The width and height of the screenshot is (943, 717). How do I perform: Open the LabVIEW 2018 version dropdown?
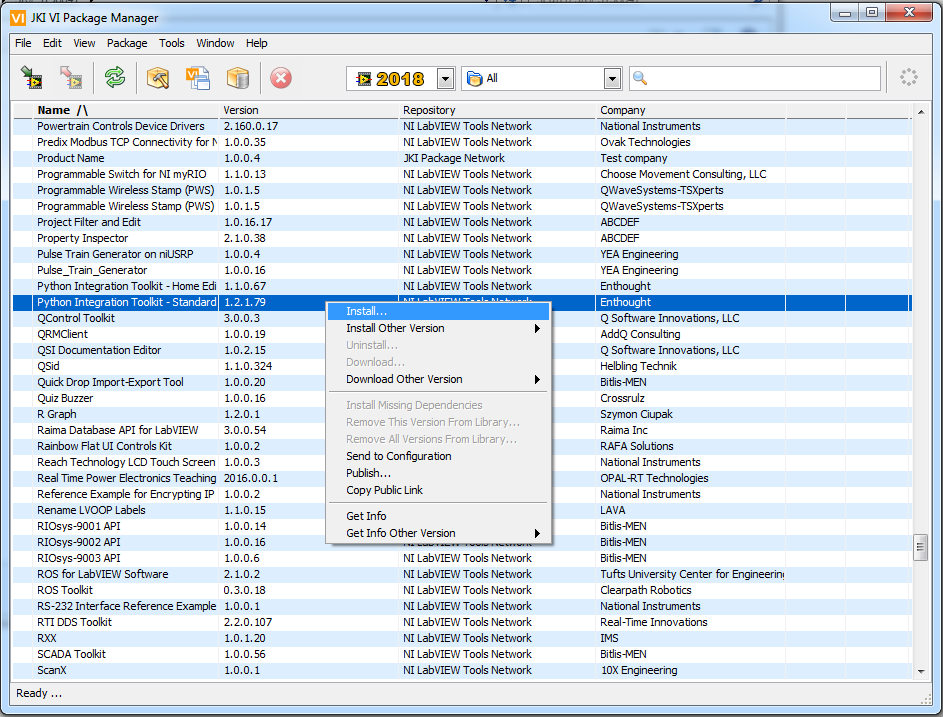(x=445, y=79)
